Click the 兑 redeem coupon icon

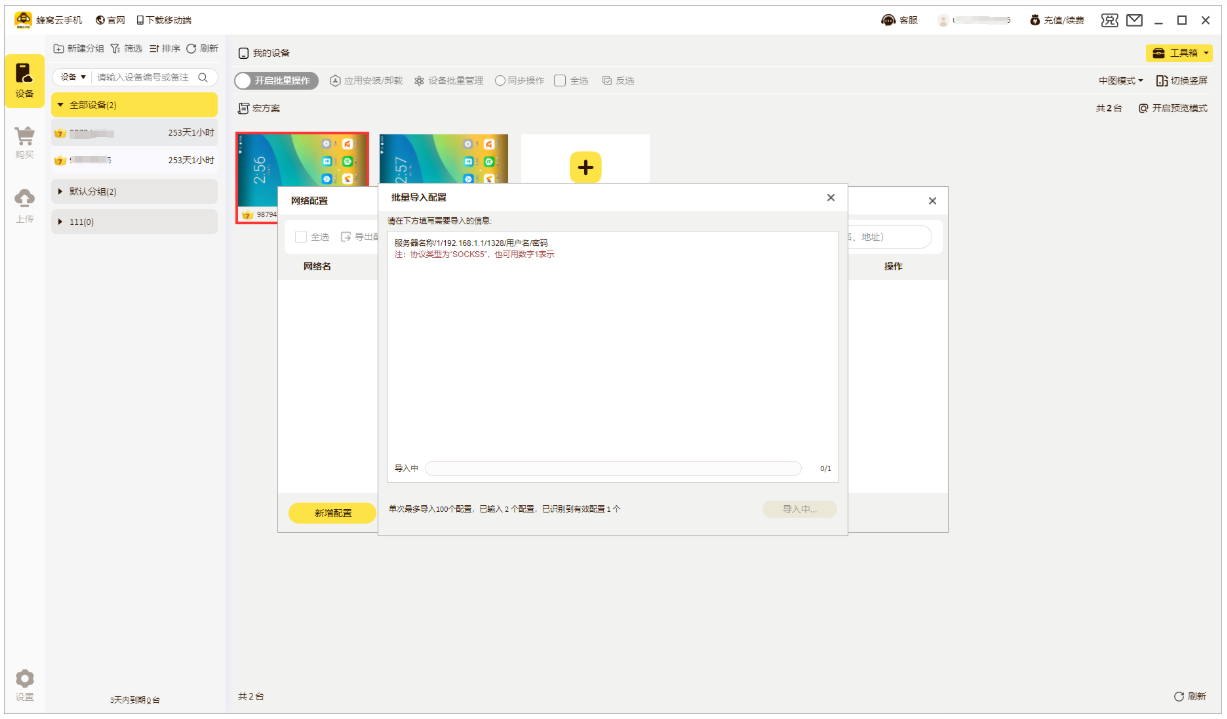[x=1109, y=20]
